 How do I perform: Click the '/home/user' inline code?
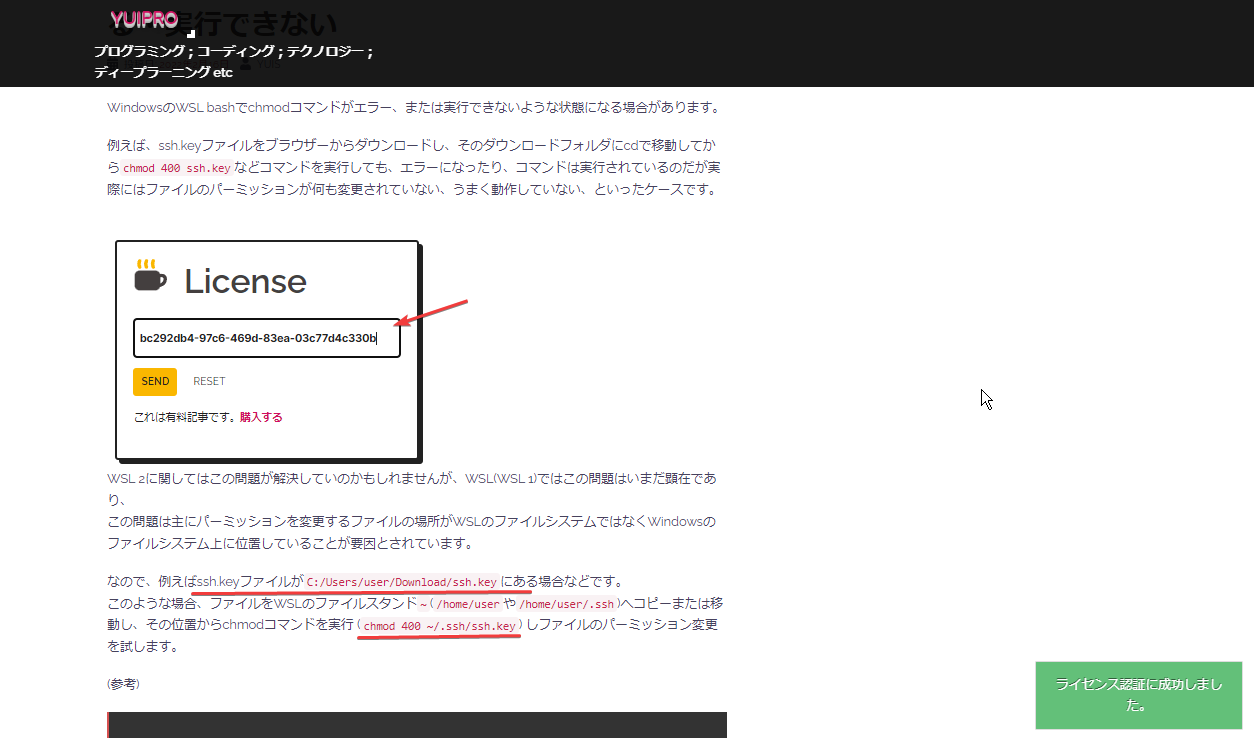467,604
